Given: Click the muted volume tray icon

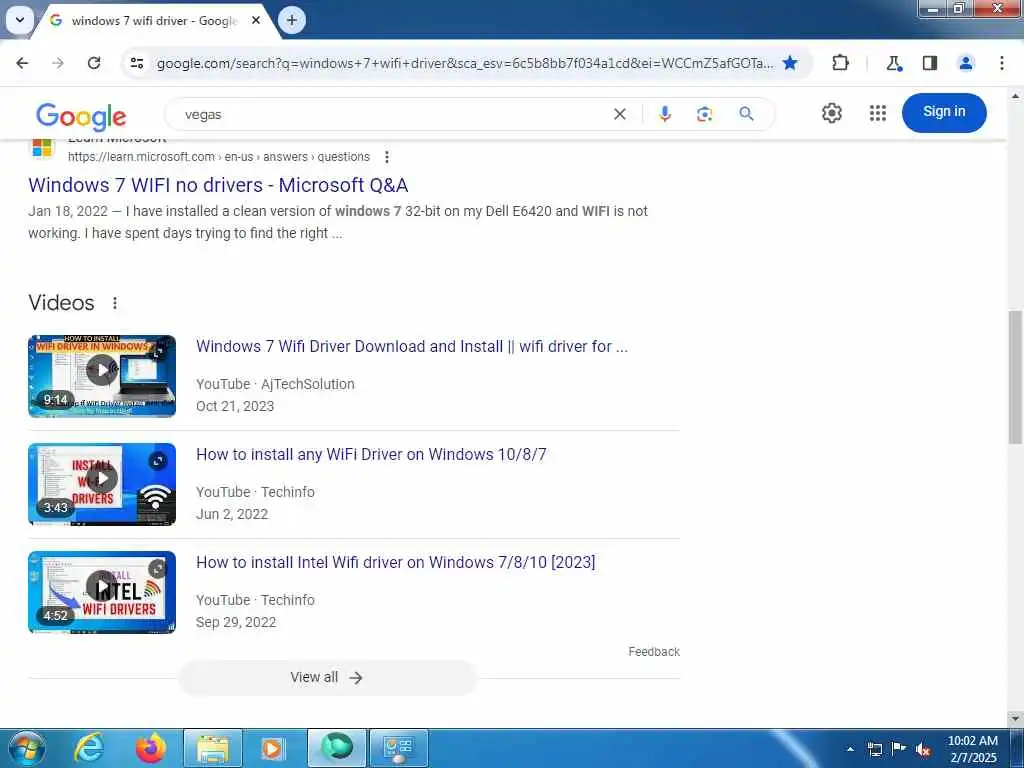Looking at the screenshot, I should [923, 750].
